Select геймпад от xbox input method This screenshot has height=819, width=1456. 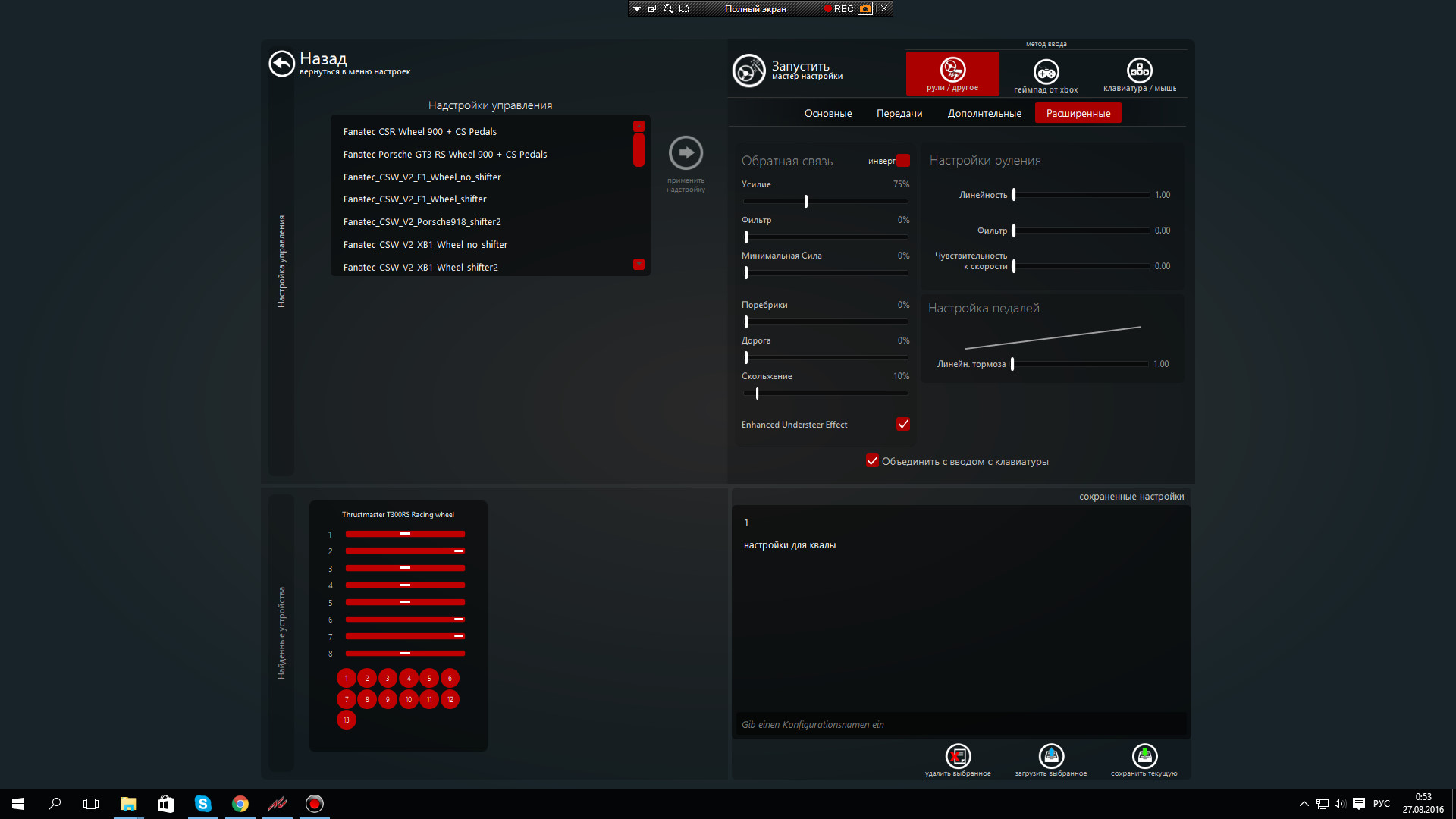(1046, 73)
